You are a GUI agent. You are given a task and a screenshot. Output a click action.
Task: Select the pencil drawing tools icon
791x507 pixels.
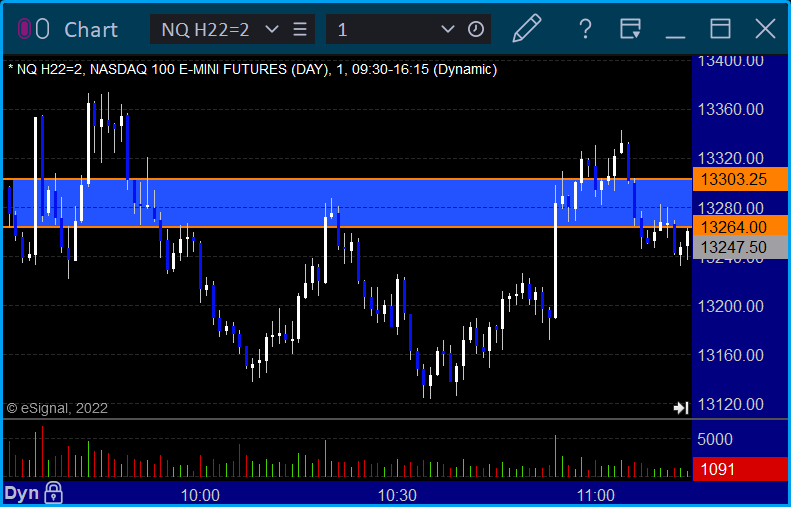pos(527,28)
